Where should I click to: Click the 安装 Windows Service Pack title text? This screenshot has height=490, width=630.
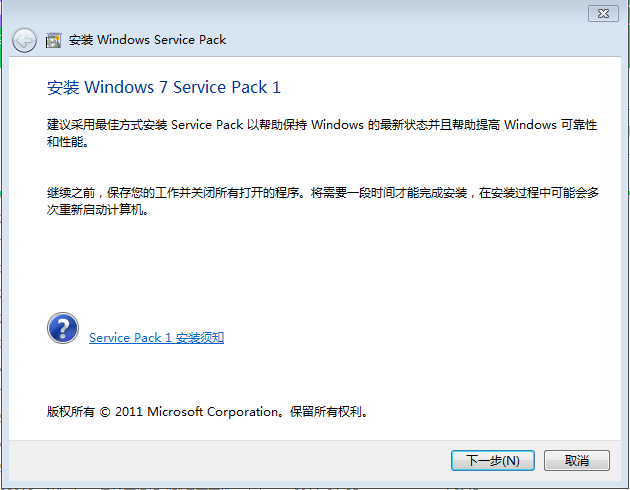[147, 40]
